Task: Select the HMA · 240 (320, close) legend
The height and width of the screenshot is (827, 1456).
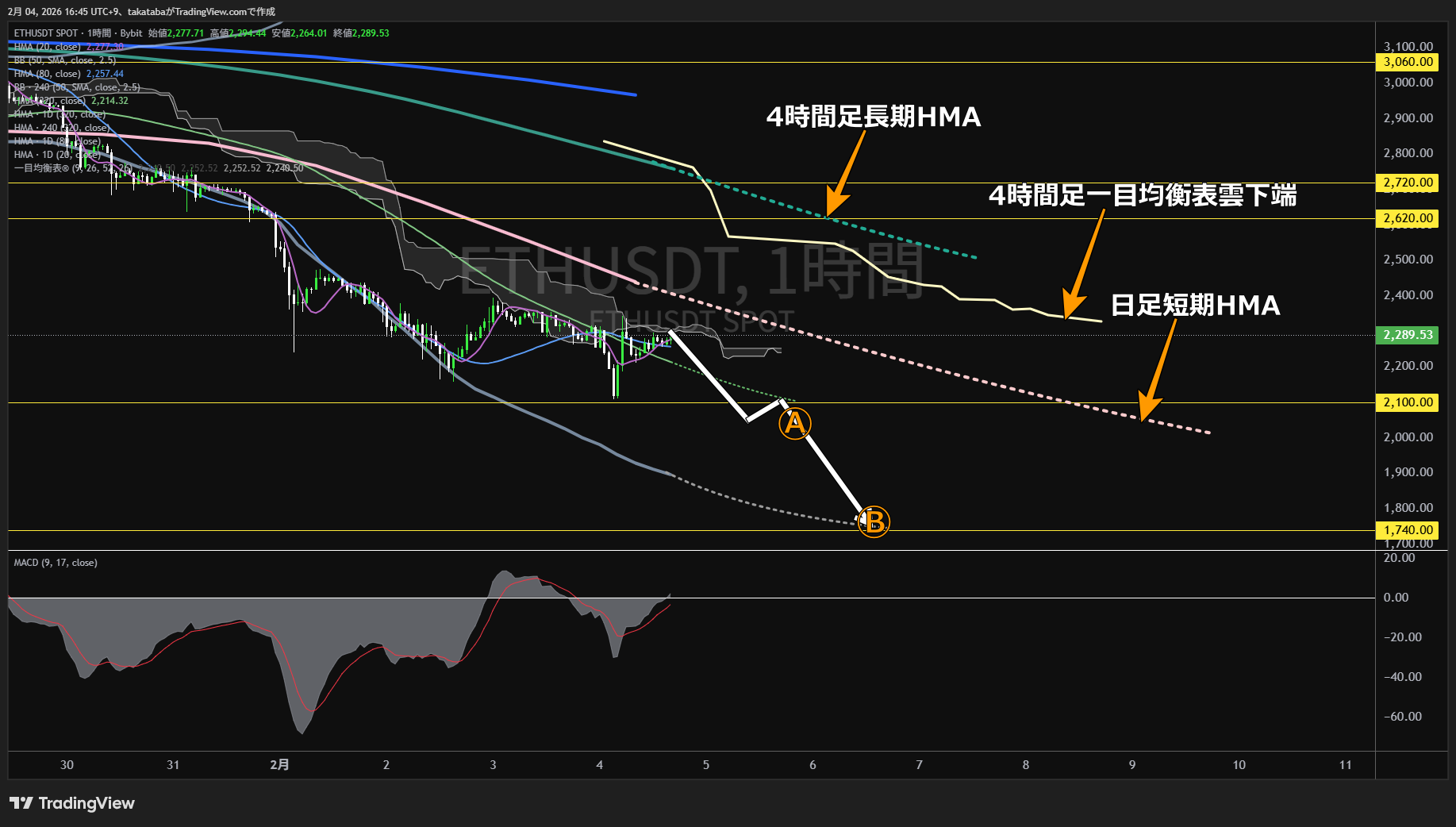Action: pos(62,128)
